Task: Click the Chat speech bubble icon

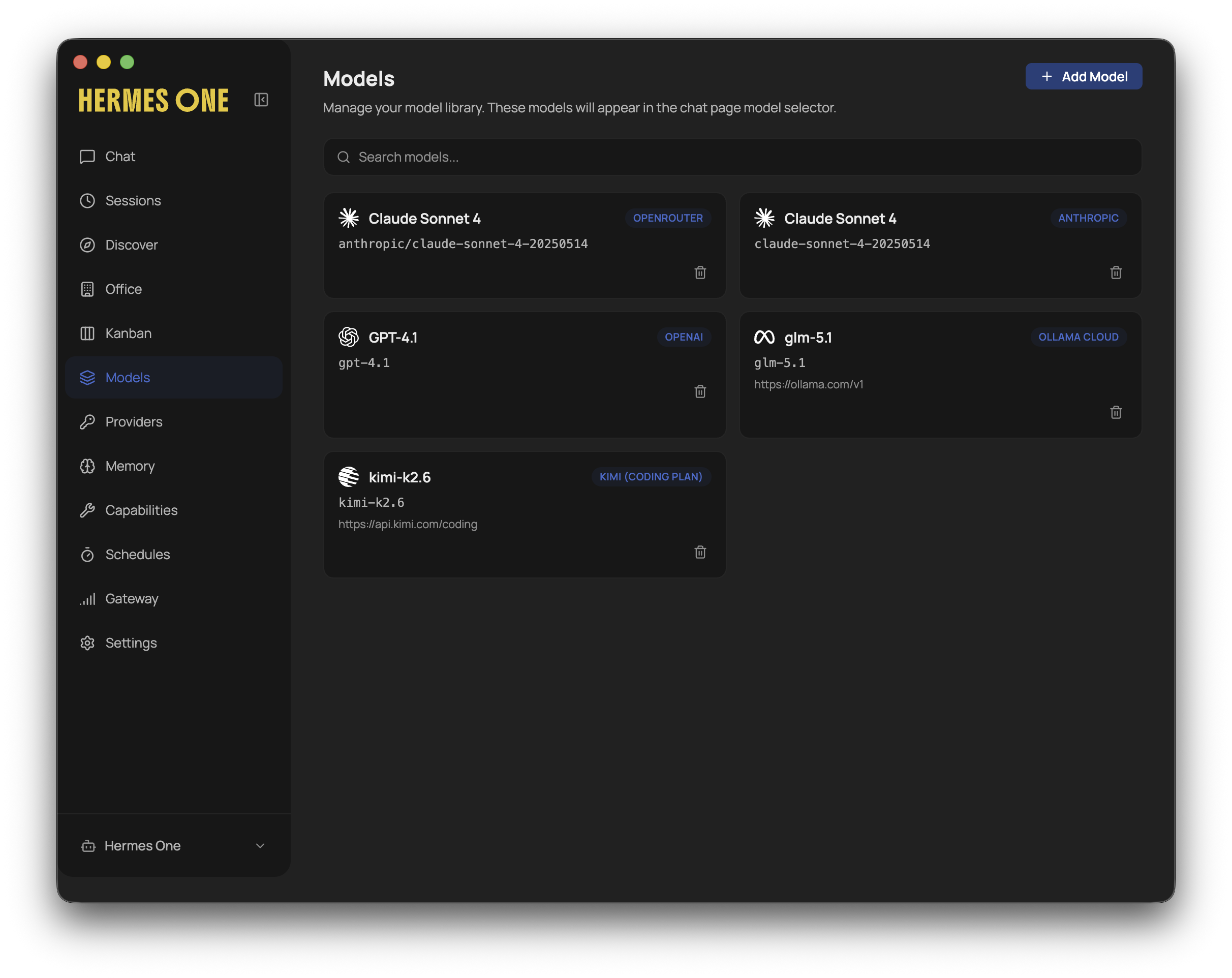Action: point(87,157)
